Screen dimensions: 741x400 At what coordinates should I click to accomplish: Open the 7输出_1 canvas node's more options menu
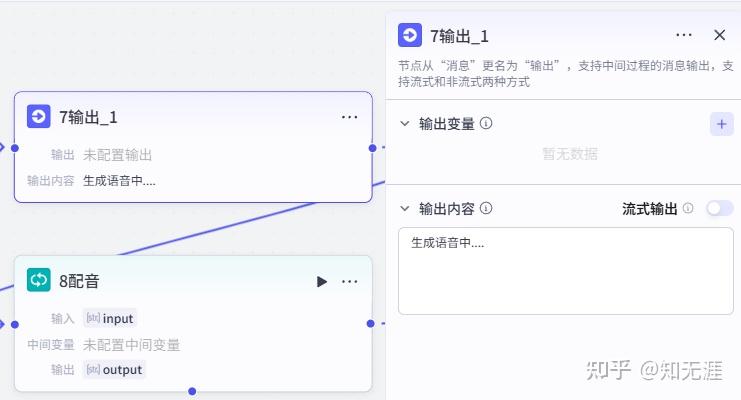(349, 117)
